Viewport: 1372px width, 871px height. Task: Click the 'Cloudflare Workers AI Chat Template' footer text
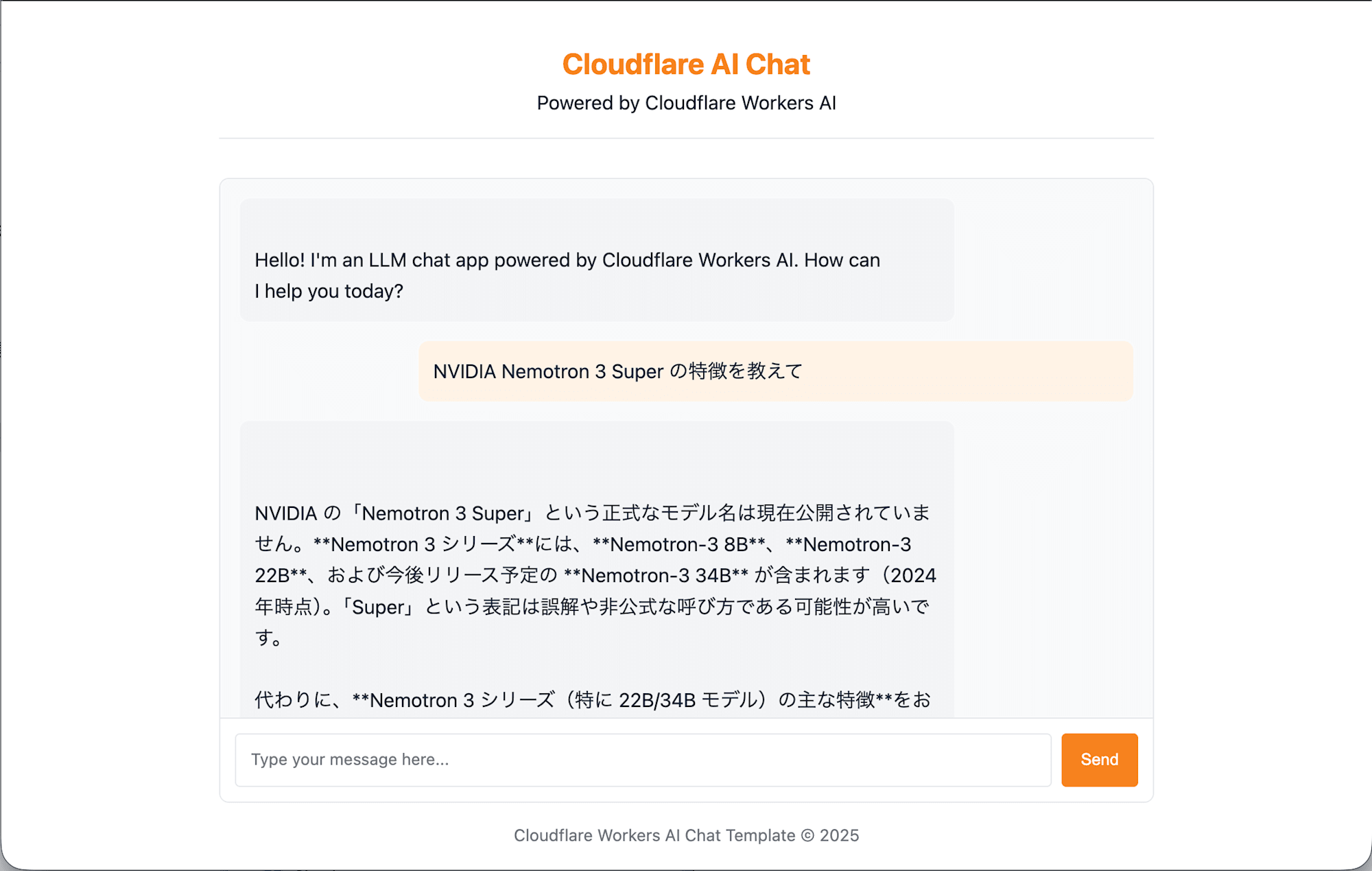[654, 835]
